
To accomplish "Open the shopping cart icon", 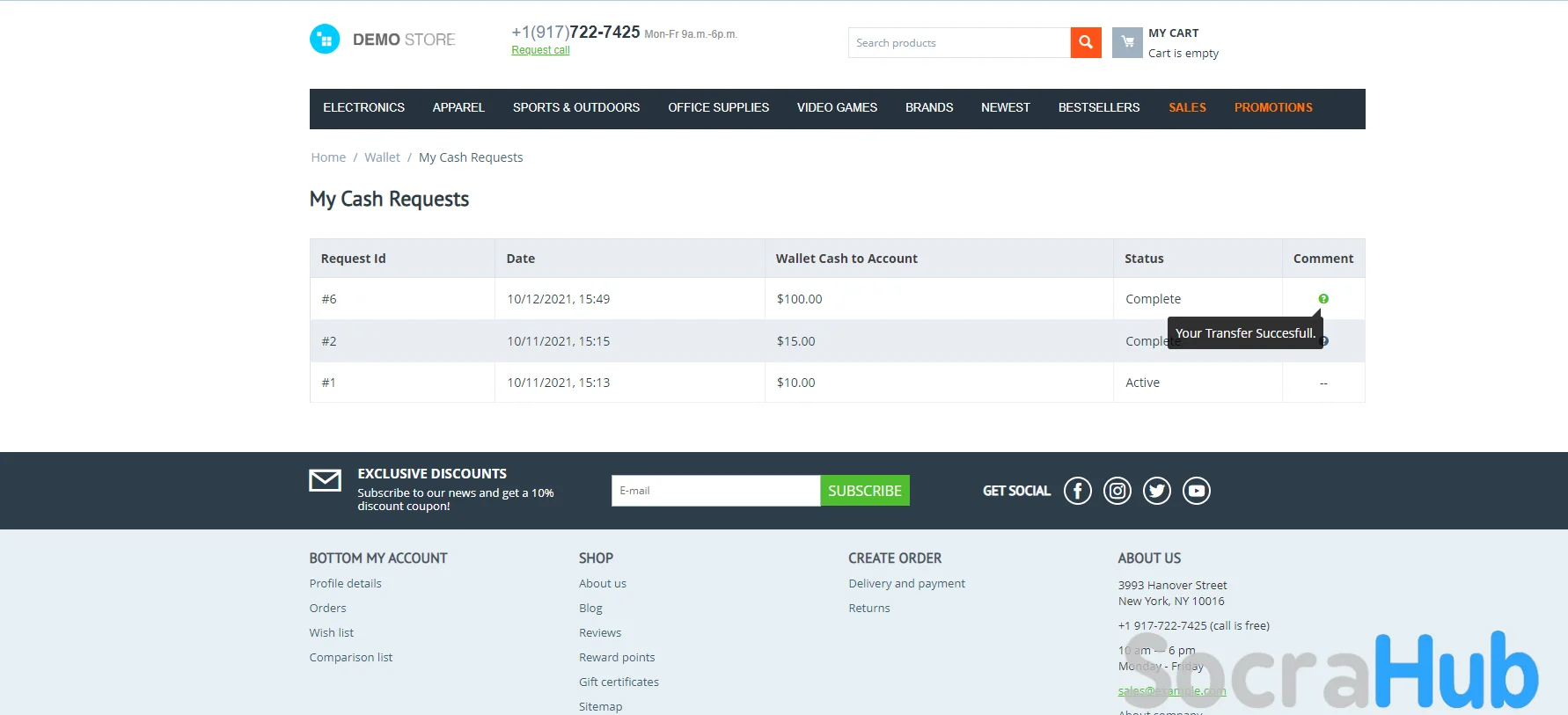I will [x=1127, y=42].
